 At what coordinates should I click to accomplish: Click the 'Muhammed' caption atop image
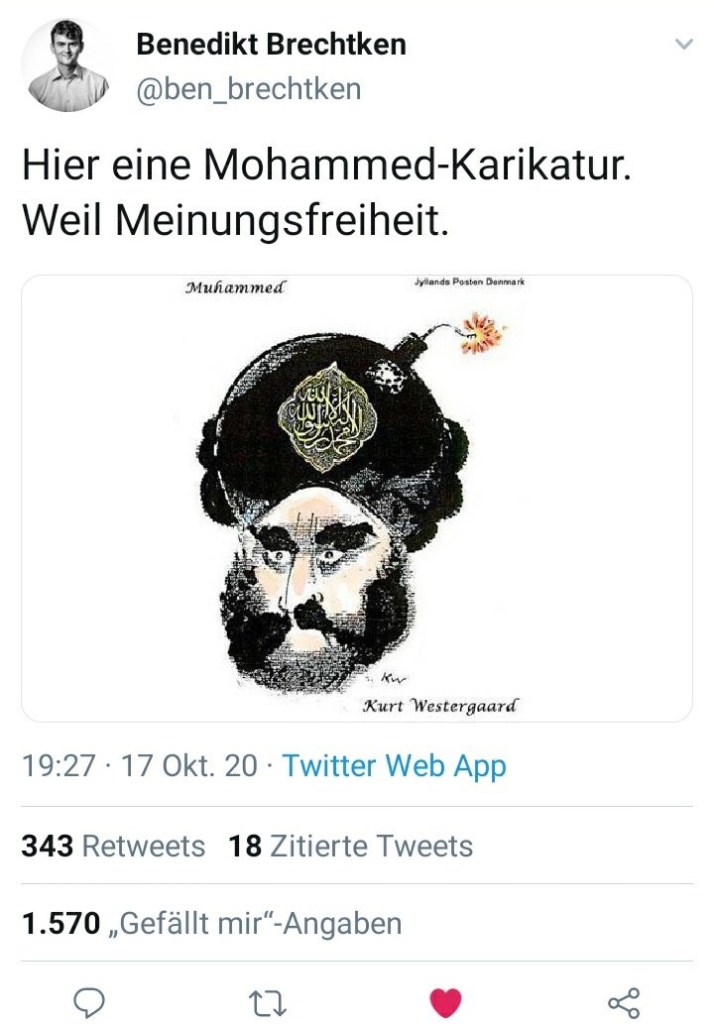coord(236,287)
